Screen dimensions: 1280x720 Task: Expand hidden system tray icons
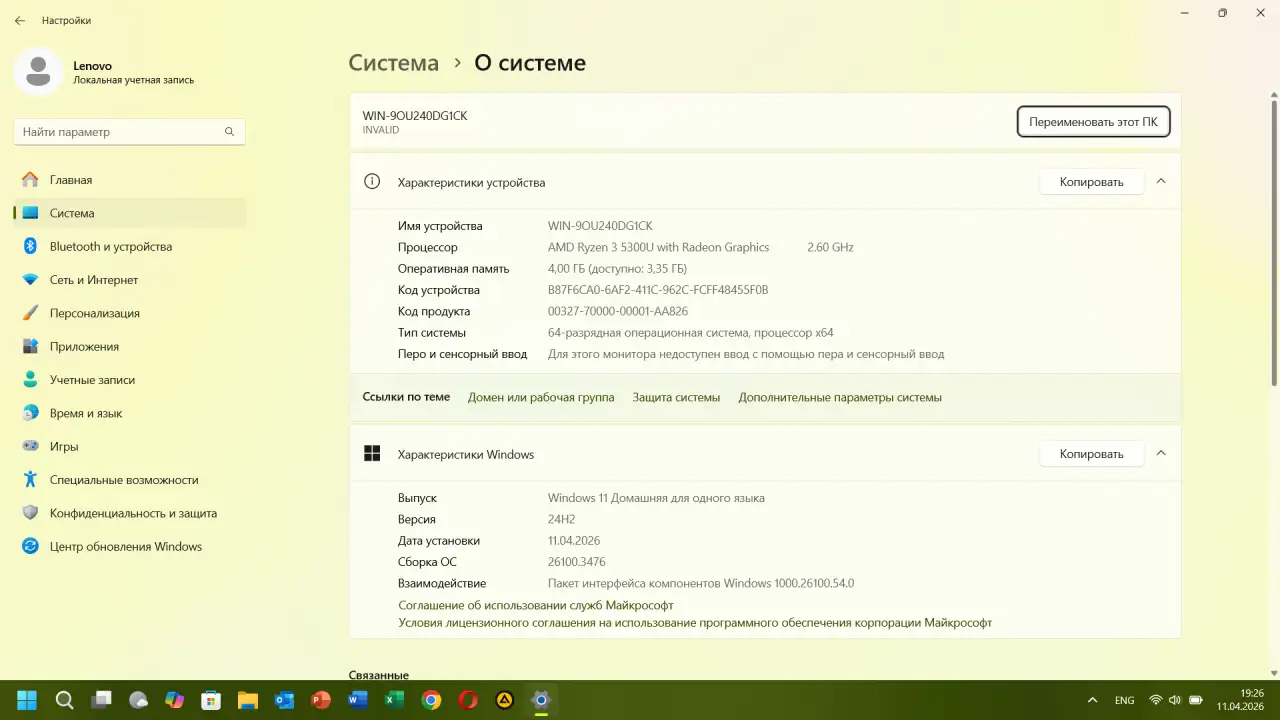tap(1092, 700)
